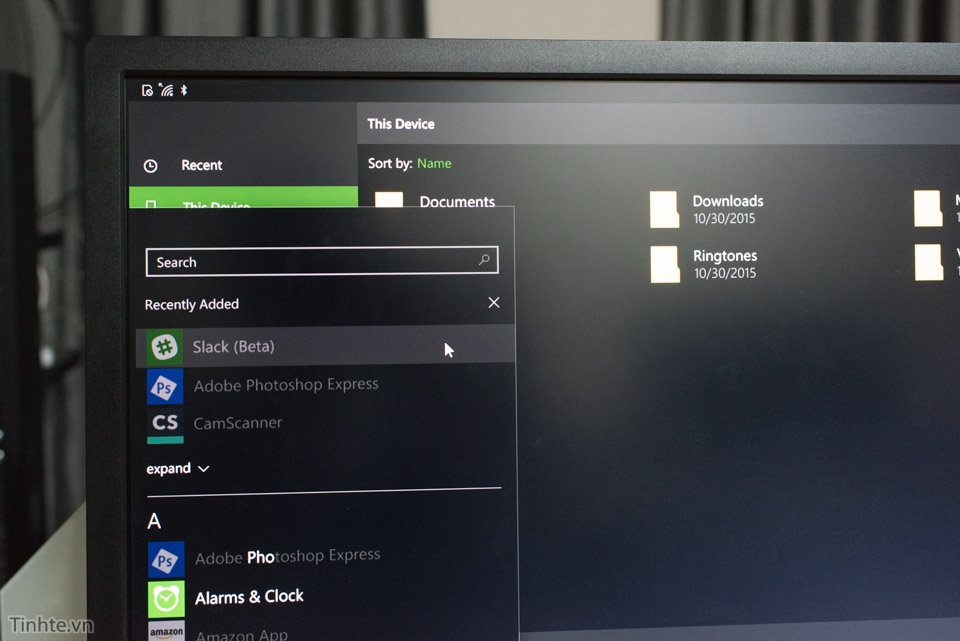The image size is (960, 641).
Task: Close the Recently Added section
Action: (x=493, y=302)
